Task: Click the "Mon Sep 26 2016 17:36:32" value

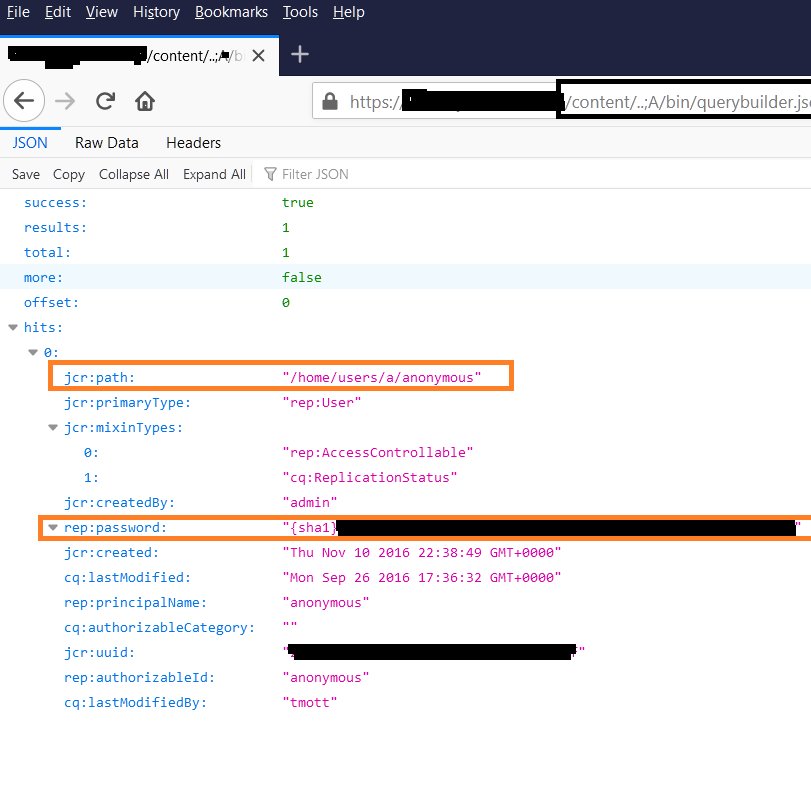Action: (x=422, y=577)
